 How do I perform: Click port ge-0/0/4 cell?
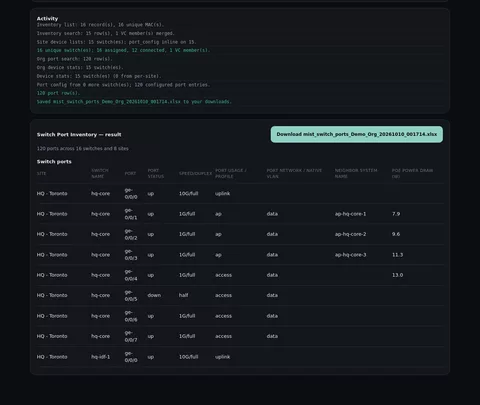[131, 275]
